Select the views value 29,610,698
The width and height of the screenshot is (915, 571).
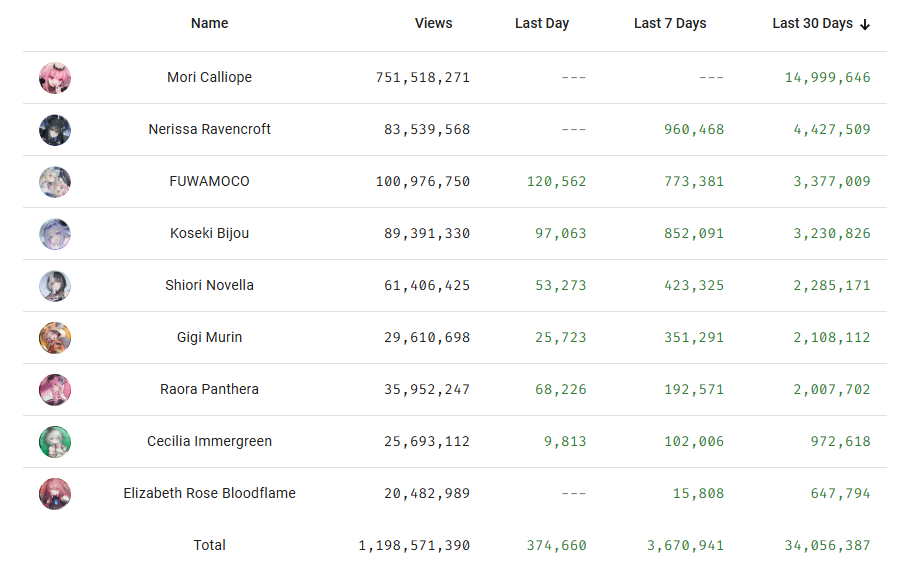click(x=427, y=338)
